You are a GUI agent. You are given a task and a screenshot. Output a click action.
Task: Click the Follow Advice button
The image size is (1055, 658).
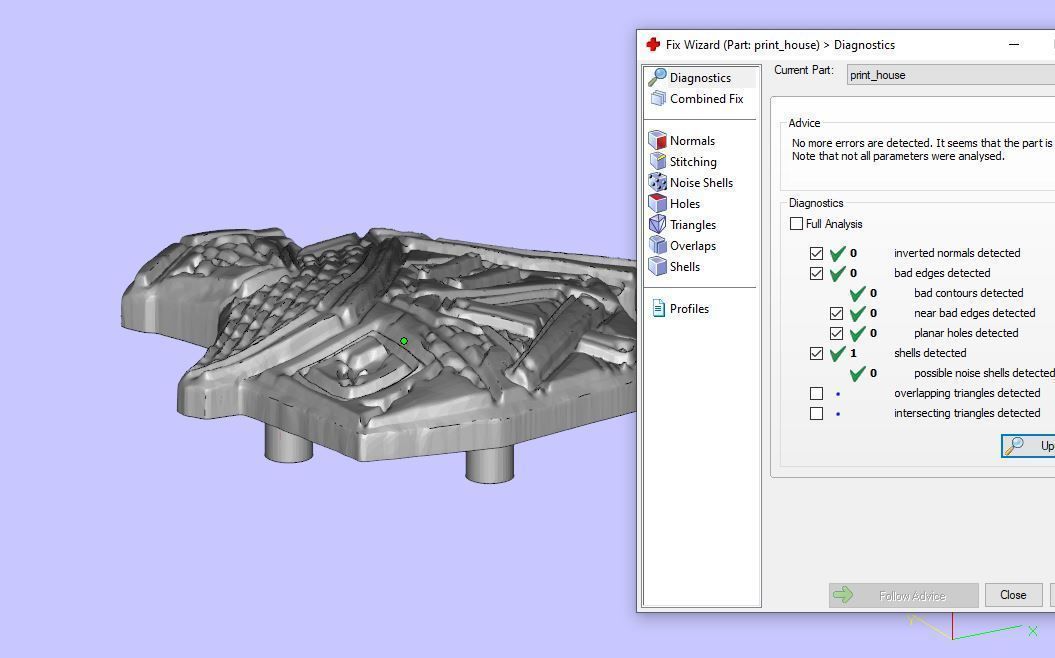click(904, 595)
